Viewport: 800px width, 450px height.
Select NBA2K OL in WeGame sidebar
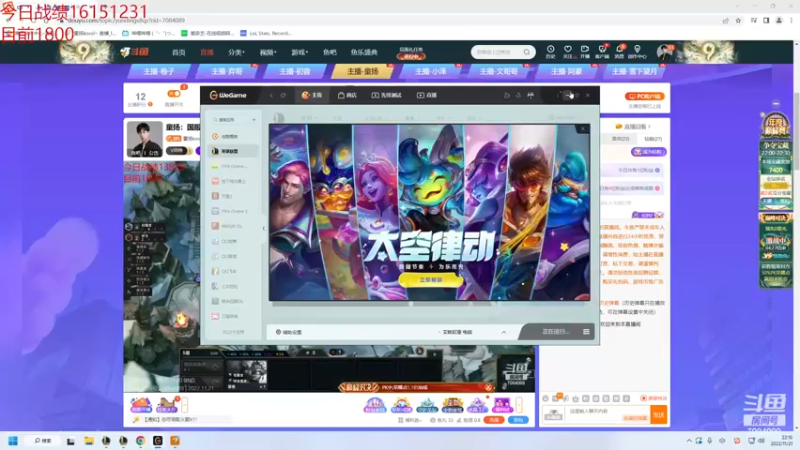coord(234,226)
